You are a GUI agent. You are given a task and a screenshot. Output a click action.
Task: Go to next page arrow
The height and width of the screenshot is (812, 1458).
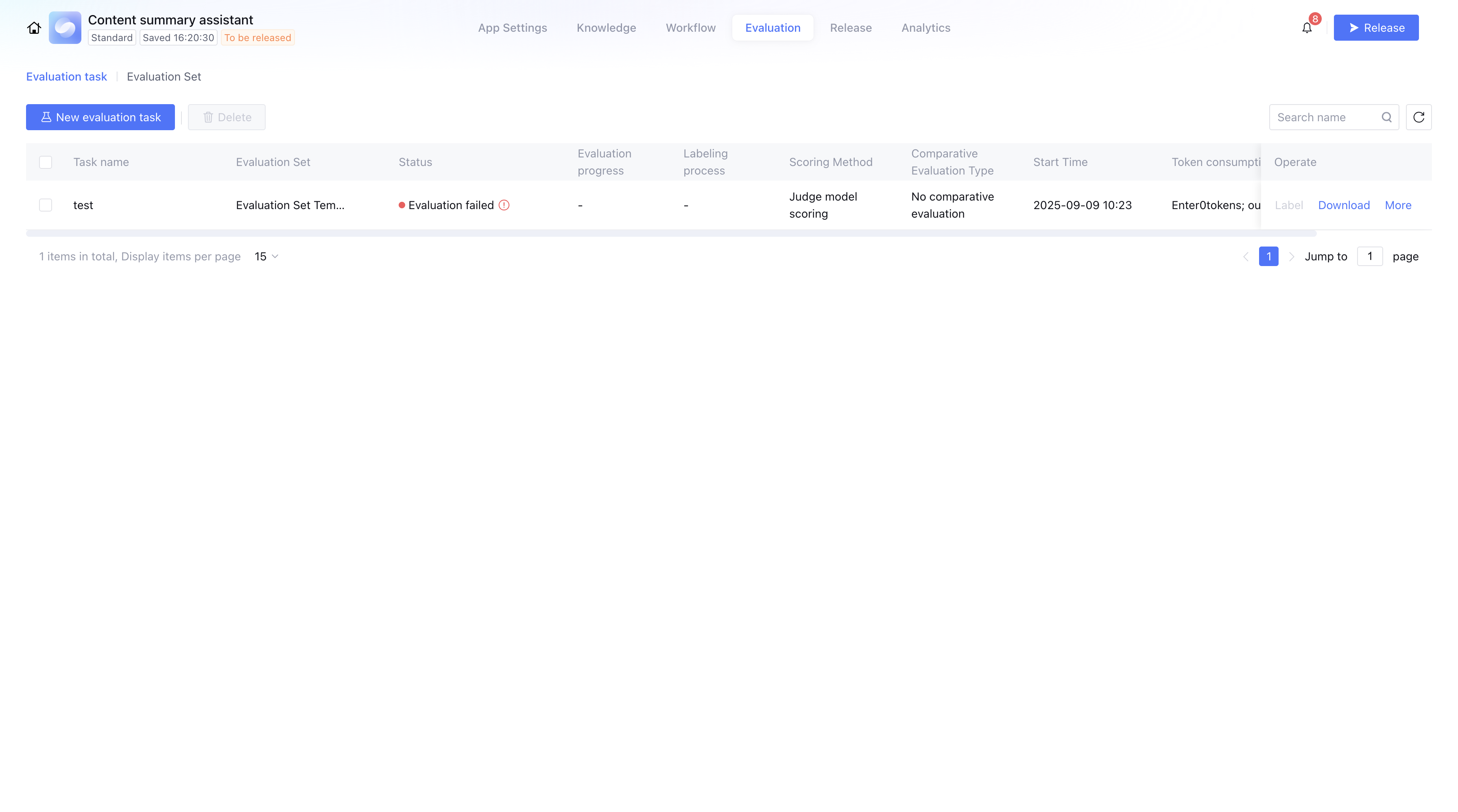click(x=1291, y=256)
